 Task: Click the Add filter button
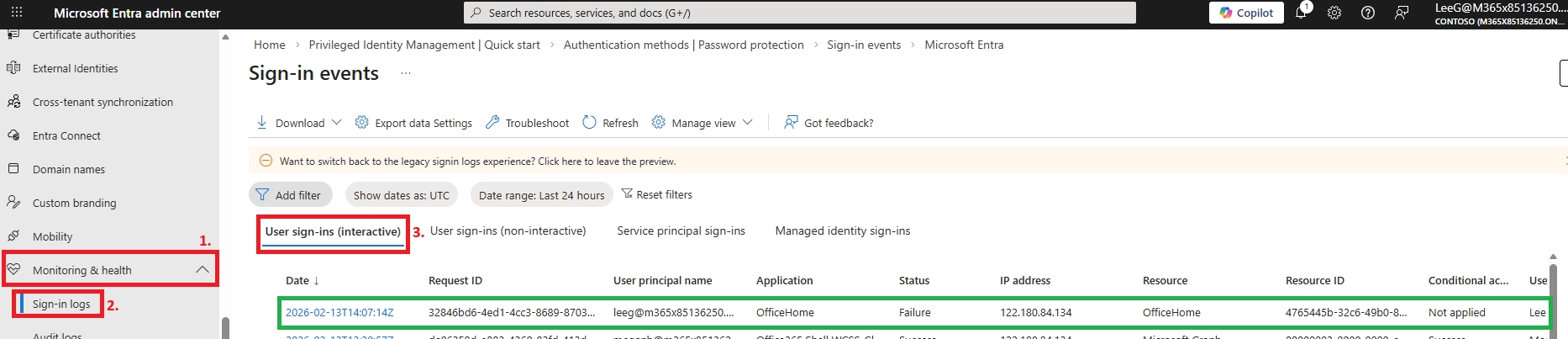tap(291, 195)
